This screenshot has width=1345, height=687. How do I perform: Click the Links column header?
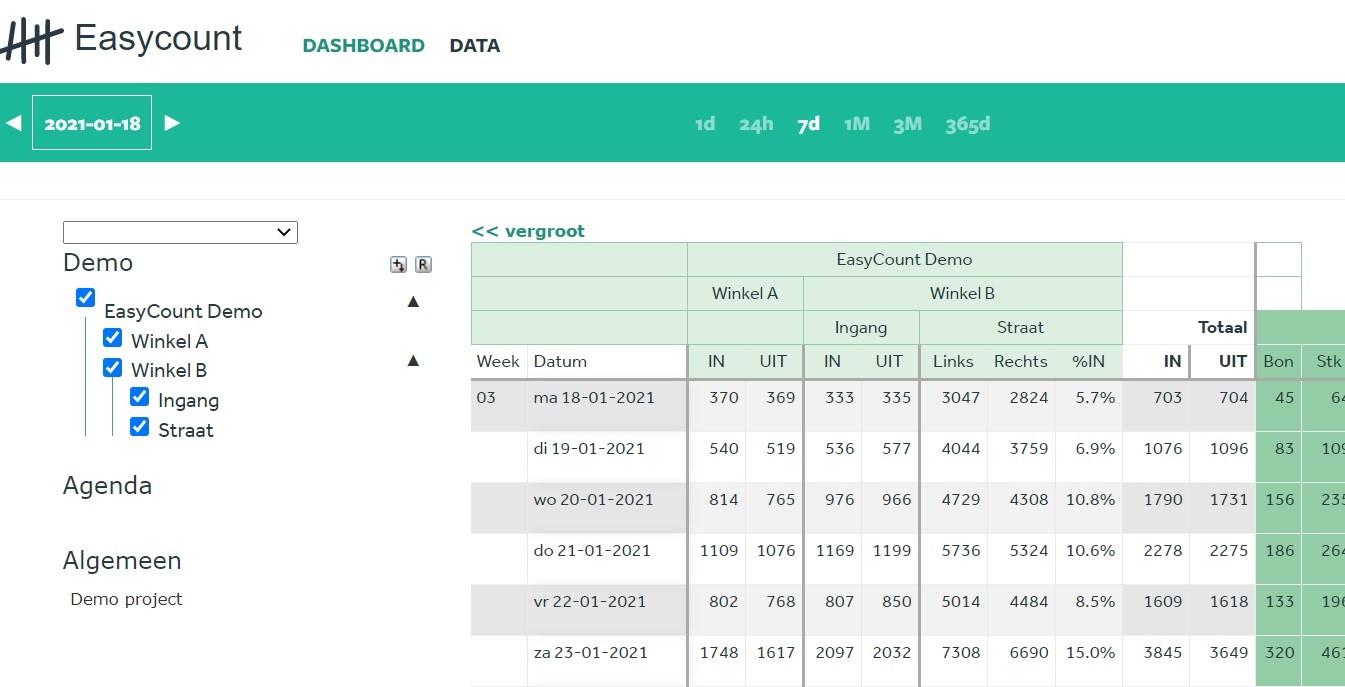[953, 362]
